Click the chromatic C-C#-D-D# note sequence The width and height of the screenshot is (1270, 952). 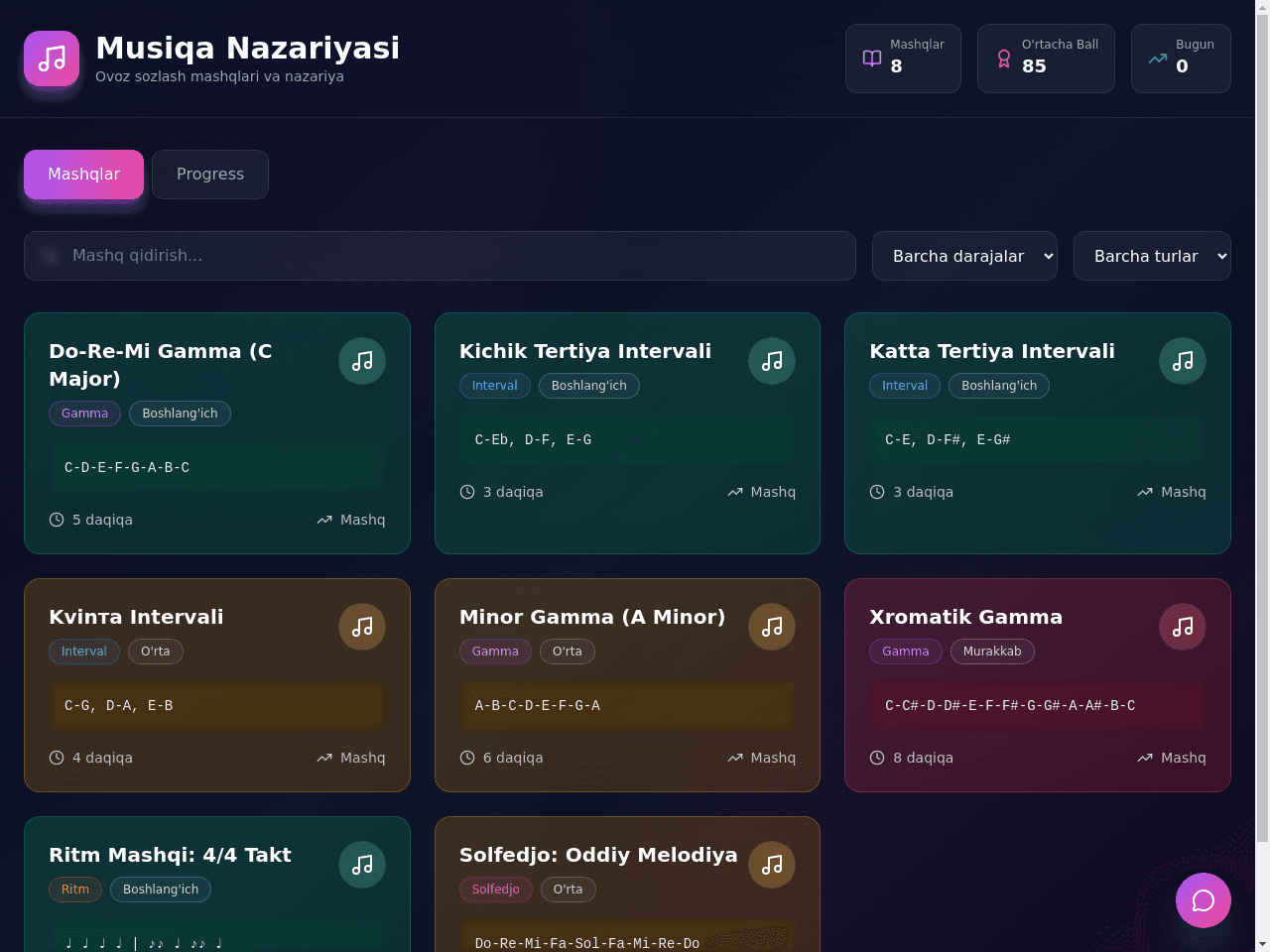(1010, 705)
